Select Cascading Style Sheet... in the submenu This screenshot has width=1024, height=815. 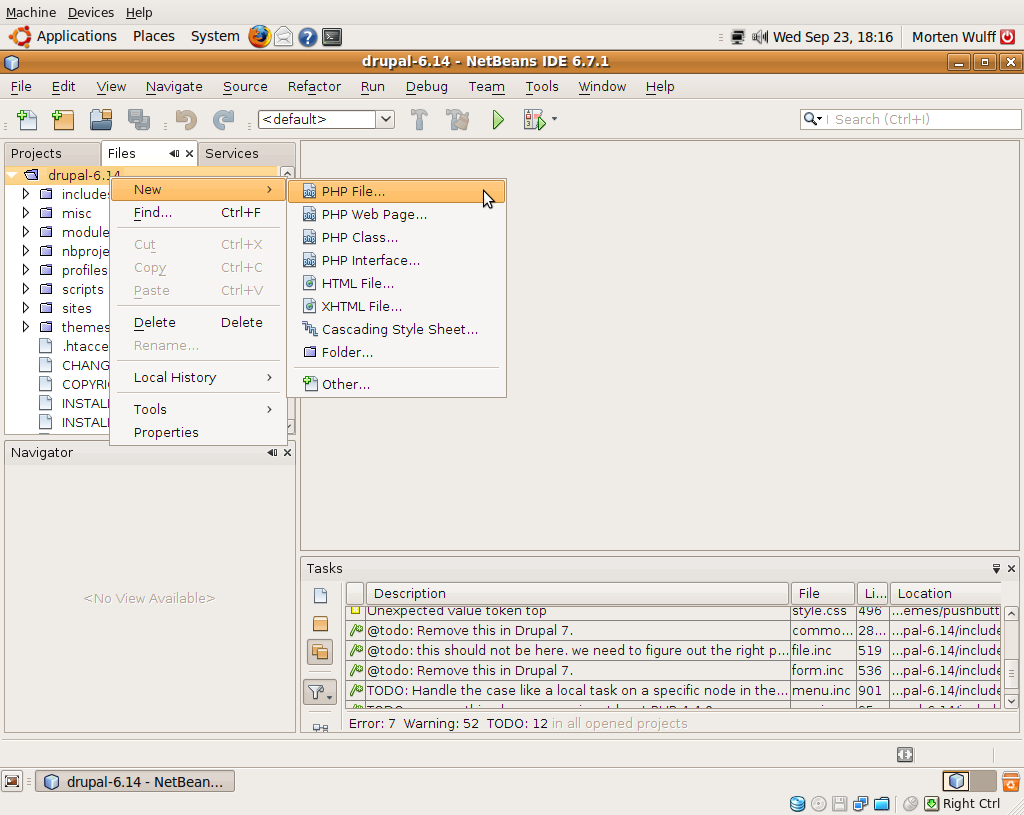(x=396, y=329)
